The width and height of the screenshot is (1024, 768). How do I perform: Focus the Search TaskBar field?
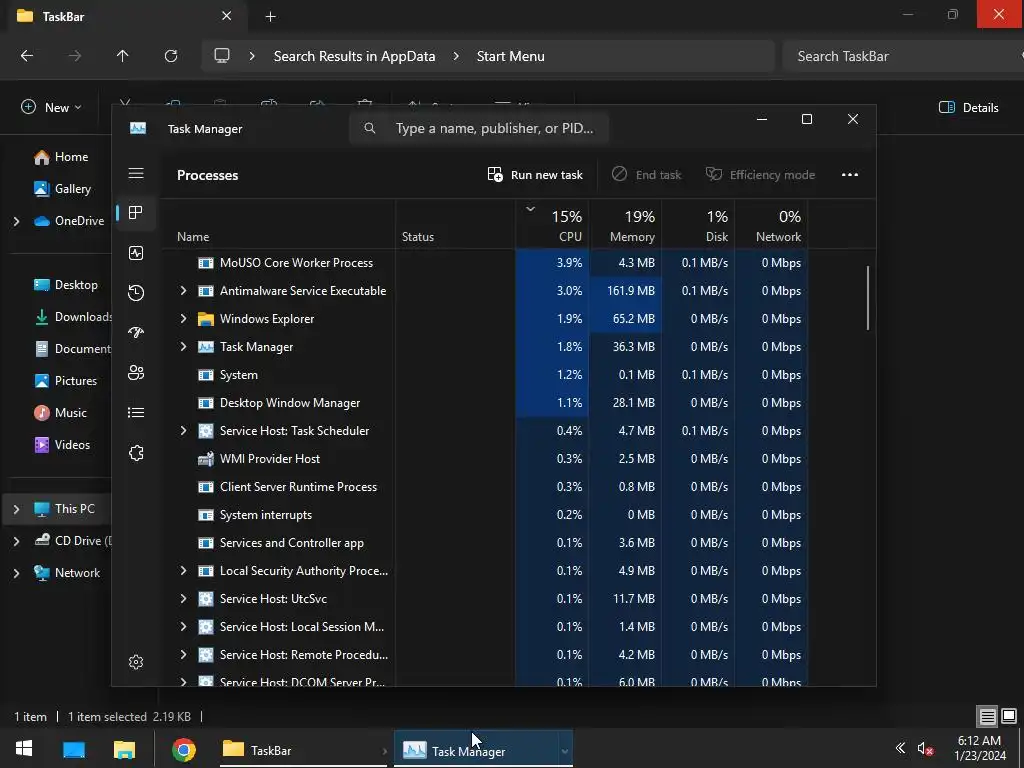903,56
